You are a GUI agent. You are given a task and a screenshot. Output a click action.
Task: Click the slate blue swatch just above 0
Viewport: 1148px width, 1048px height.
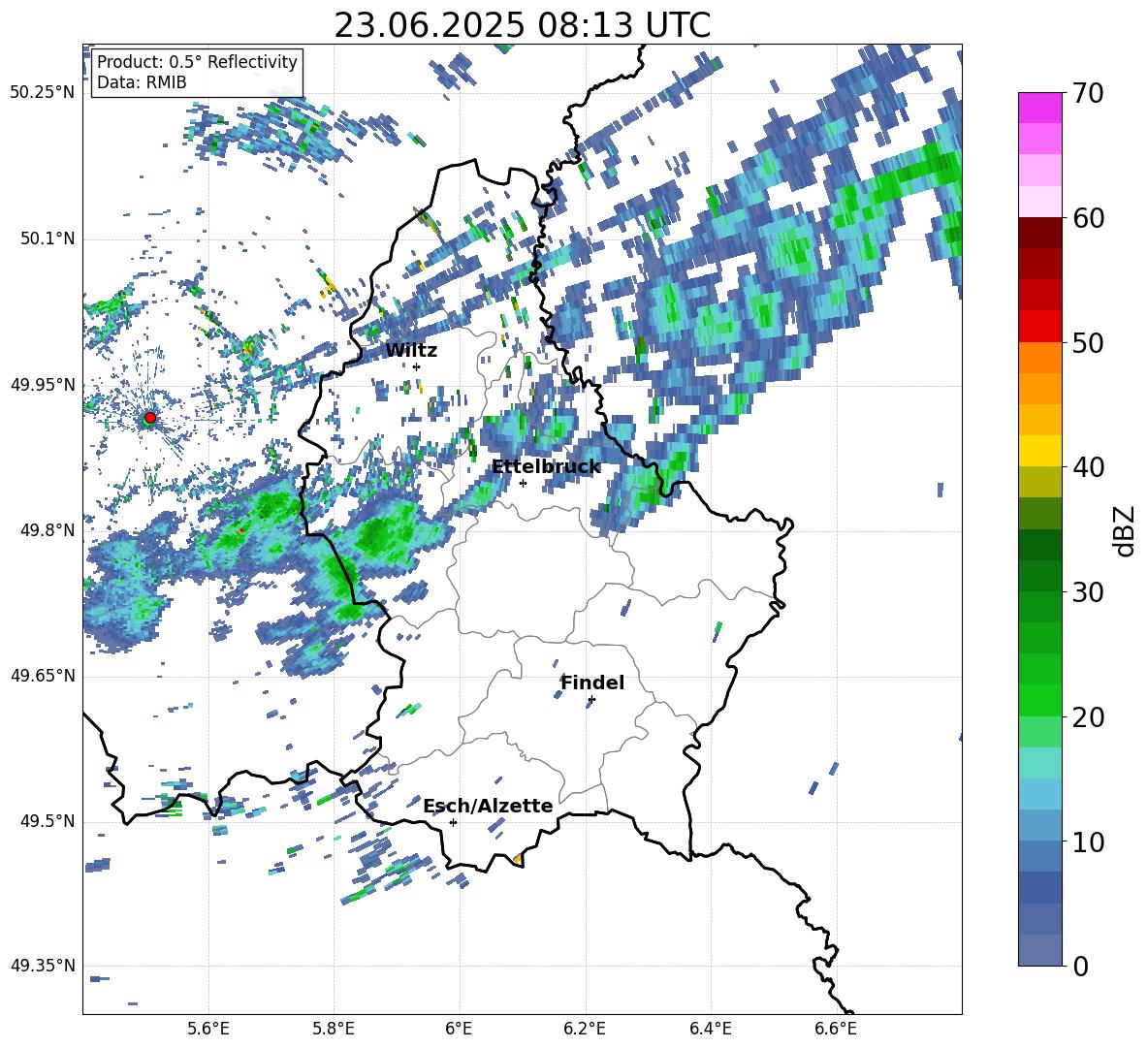pos(1039,950)
